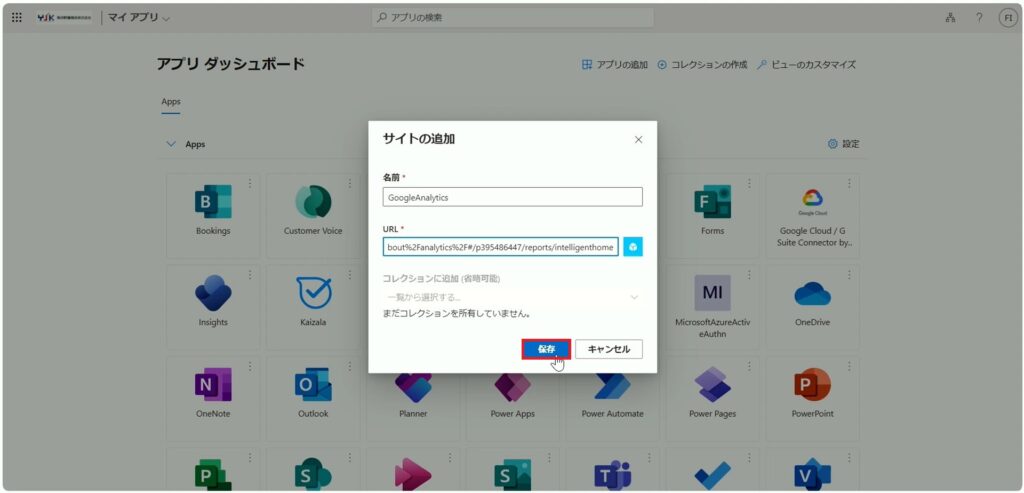The width and height of the screenshot is (1024, 493).
Task: Open the Microsoft Teams app icon
Action: point(613,476)
